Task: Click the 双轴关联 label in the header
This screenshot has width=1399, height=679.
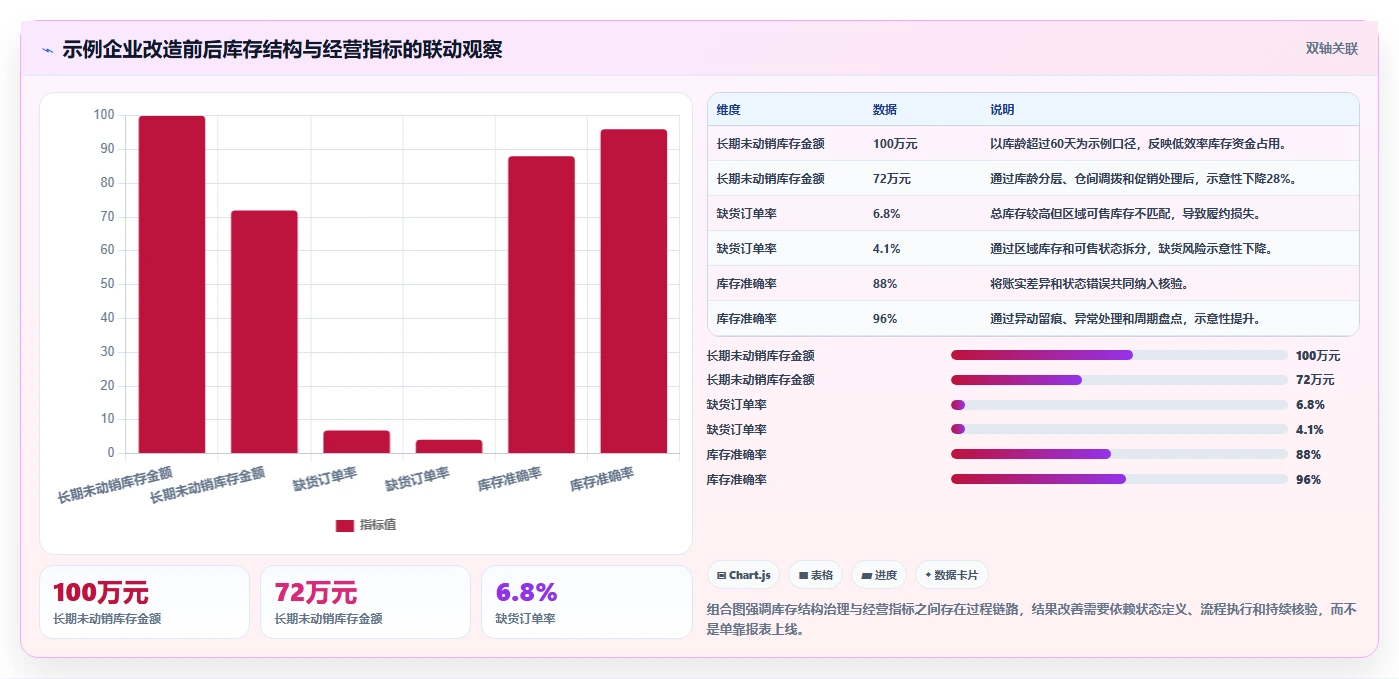Action: 1331,48
